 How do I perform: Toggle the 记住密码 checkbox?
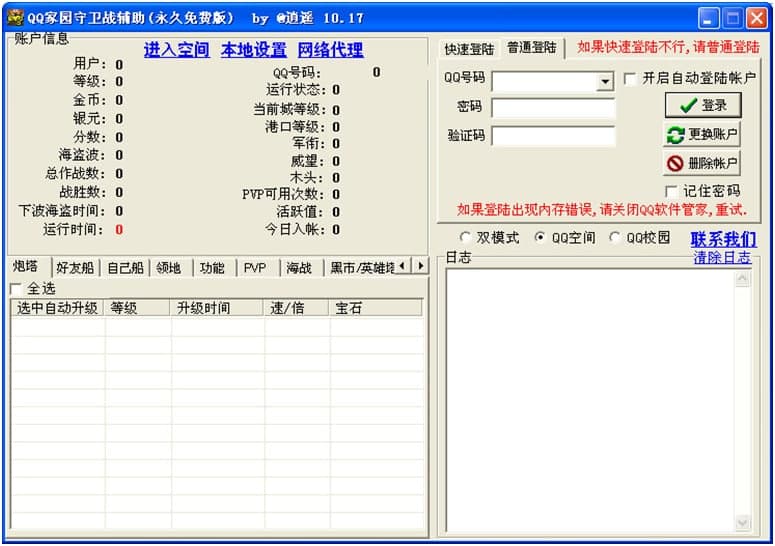click(671, 191)
